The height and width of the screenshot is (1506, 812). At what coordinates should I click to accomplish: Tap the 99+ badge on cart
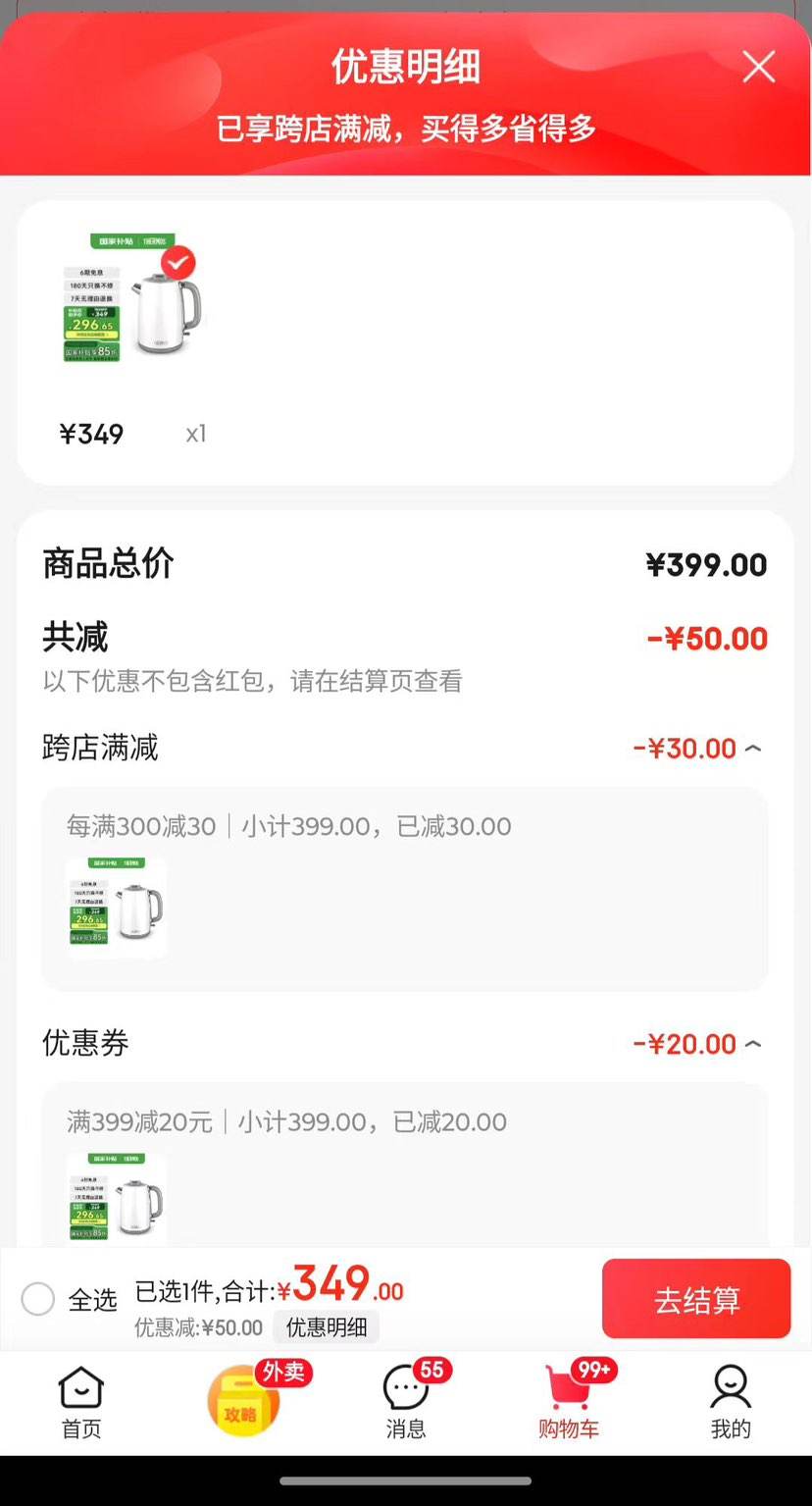click(x=594, y=1370)
